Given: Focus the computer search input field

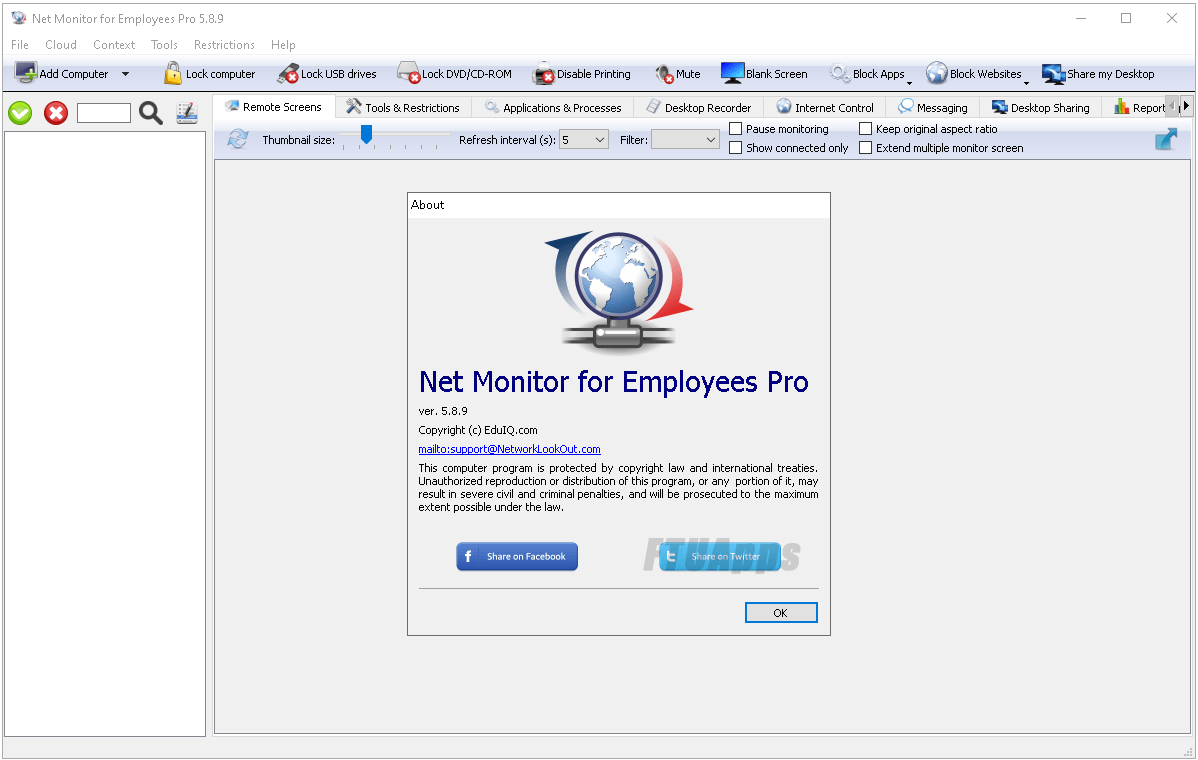Looking at the screenshot, I should click(x=104, y=113).
